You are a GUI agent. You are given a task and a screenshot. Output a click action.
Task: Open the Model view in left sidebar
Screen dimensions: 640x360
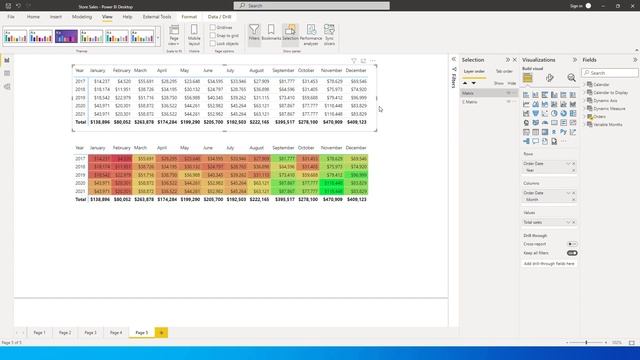7,87
